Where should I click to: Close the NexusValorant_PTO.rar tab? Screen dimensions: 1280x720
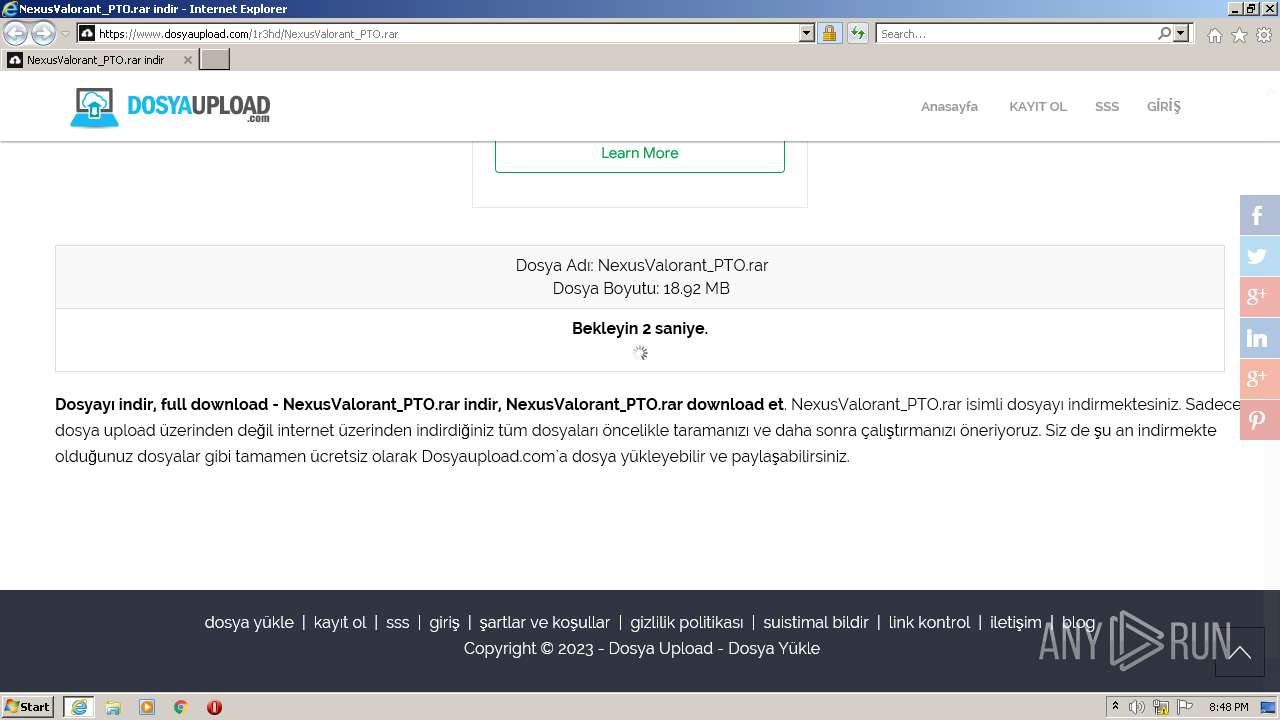187,60
